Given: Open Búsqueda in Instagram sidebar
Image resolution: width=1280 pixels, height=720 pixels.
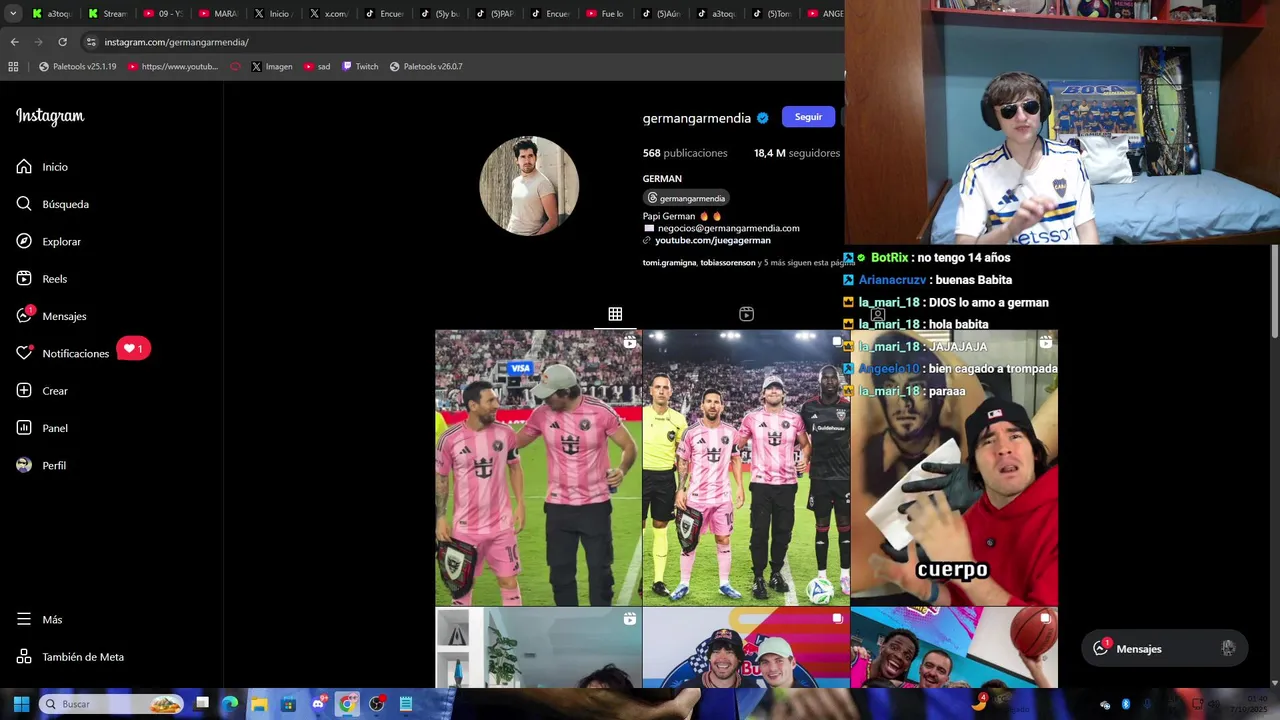Looking at the screenshot, I should pos(53,204).
